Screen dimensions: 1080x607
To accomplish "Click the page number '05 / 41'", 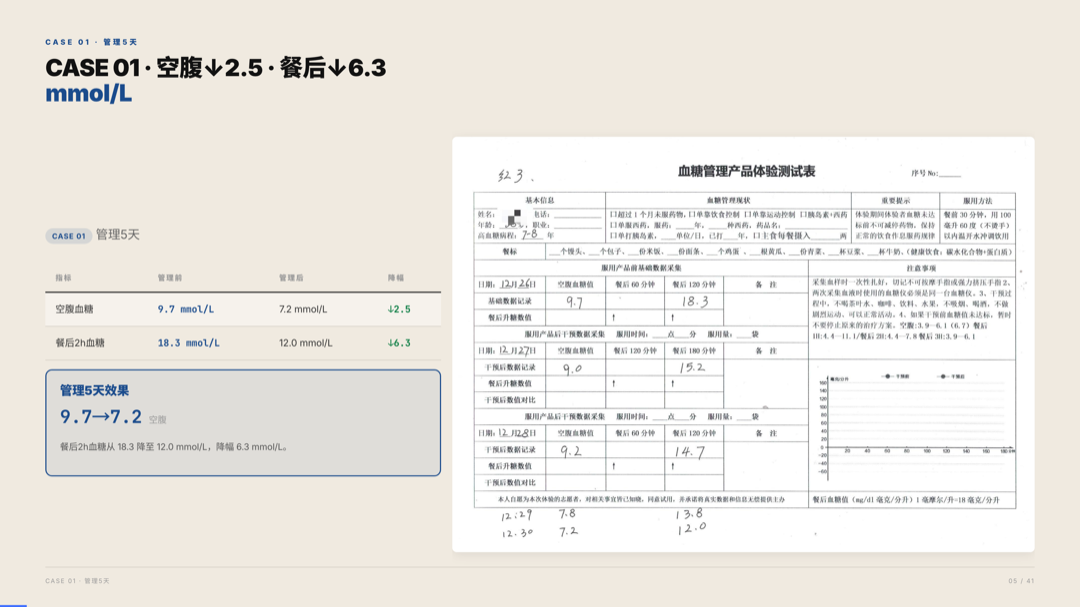I will click(1021, 581).
